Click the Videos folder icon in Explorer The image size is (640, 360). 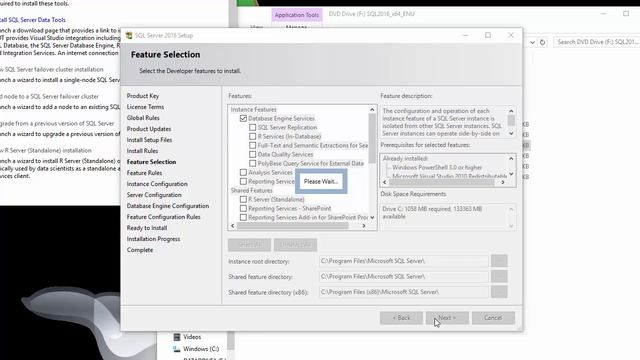tap(177, 337)
